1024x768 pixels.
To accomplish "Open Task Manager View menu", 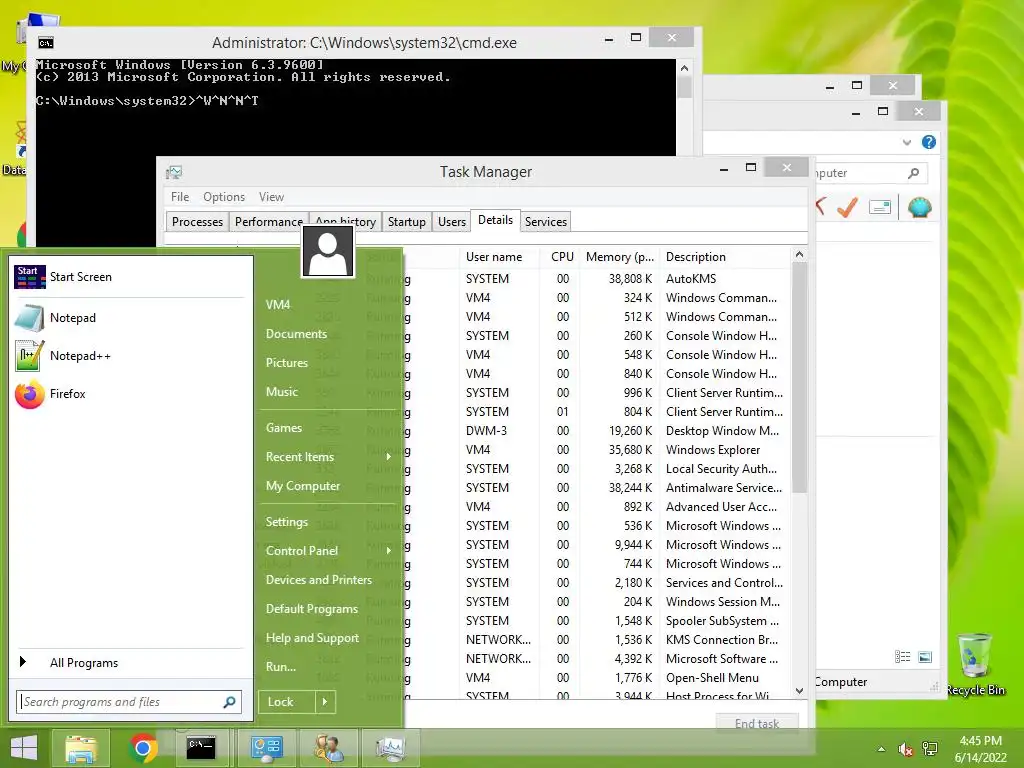I will pyautogui.click(x=271, y=197).
